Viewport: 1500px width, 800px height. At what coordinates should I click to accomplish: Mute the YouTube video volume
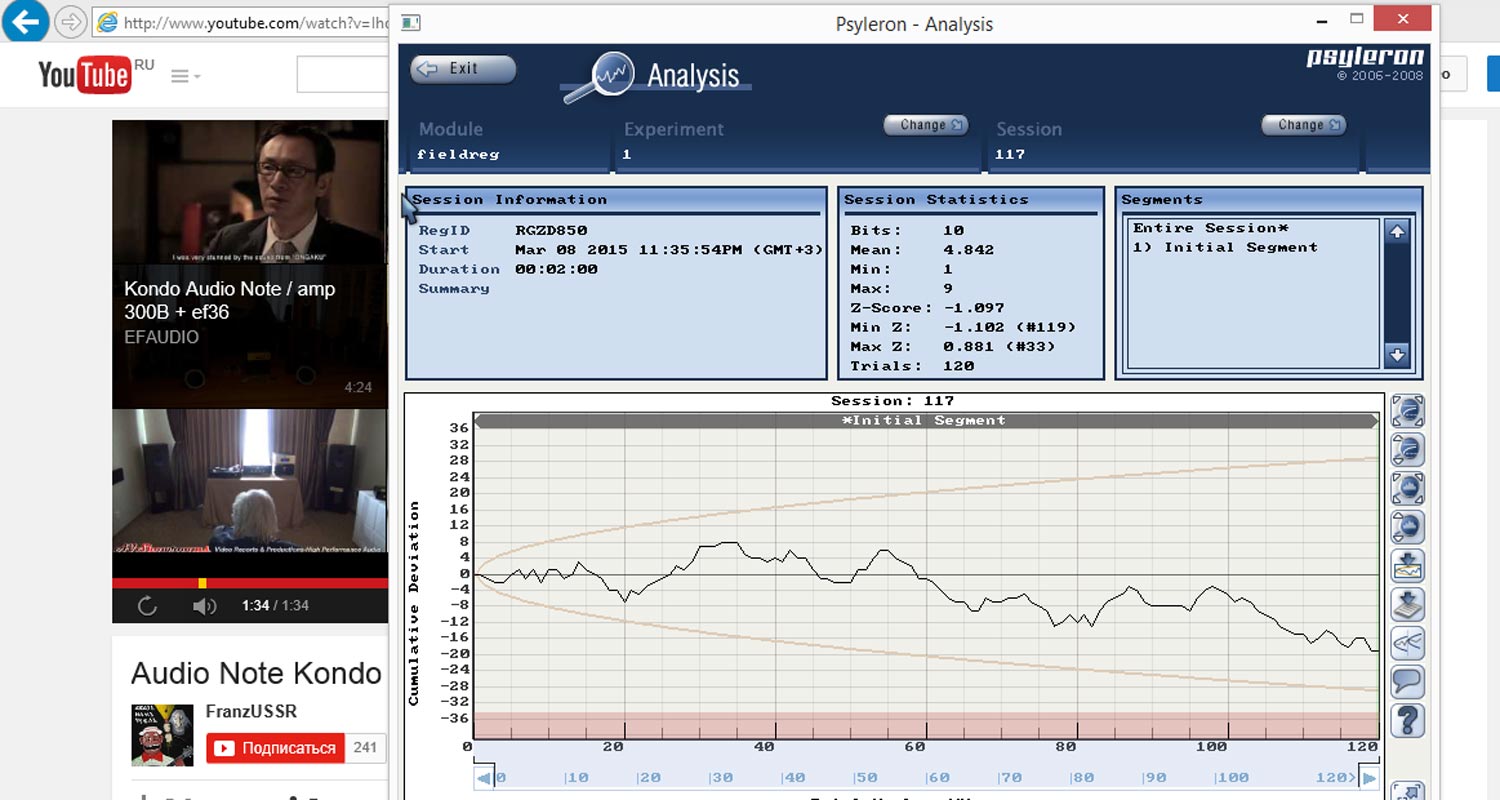[x=204, y=606]
